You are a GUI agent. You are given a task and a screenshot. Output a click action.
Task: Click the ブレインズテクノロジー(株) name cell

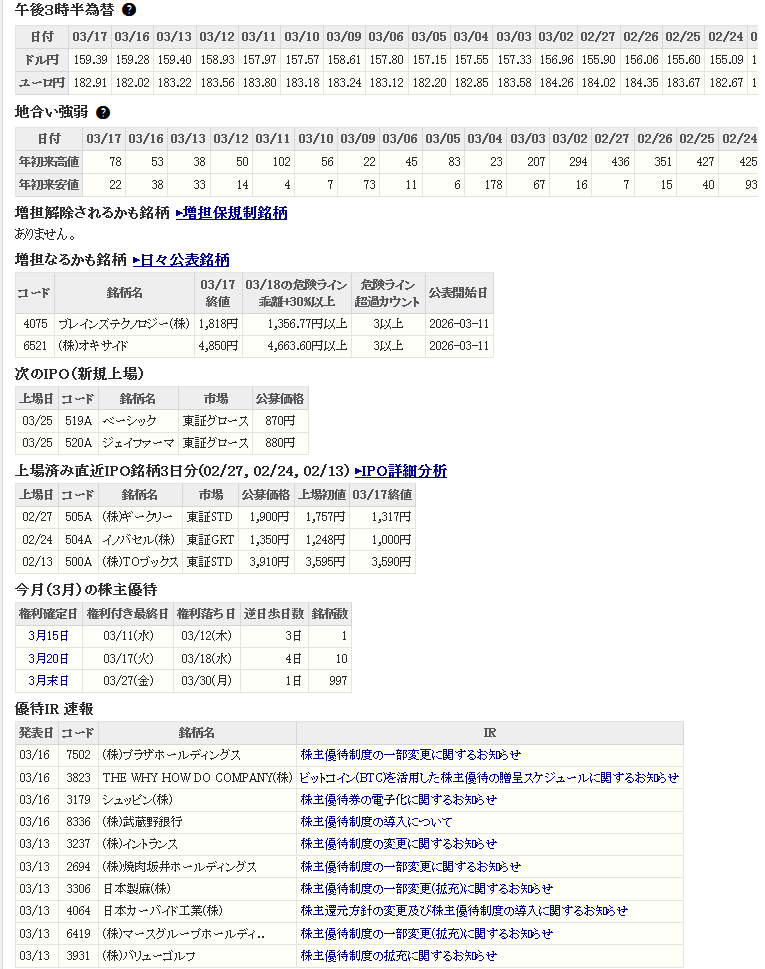click(123, 324)
